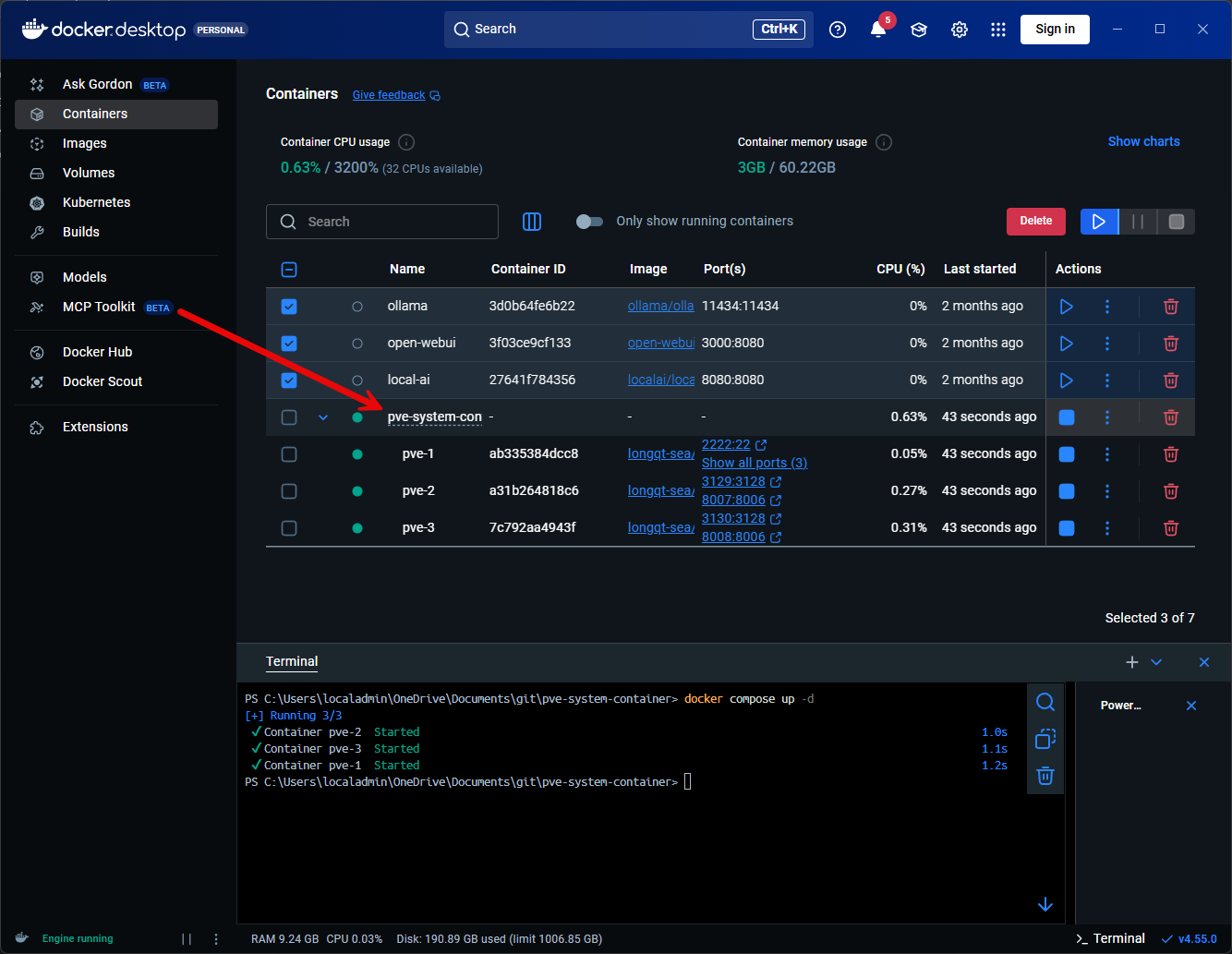This screenshot has width=1232, height=954.
Task: Start the open-webui container
Action: [x=1067, y=344]
